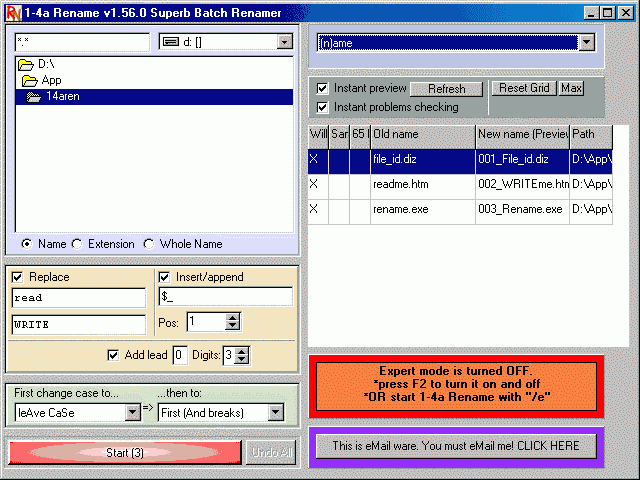
Task: Disable the Add lead checkbox
Action: 113,355
